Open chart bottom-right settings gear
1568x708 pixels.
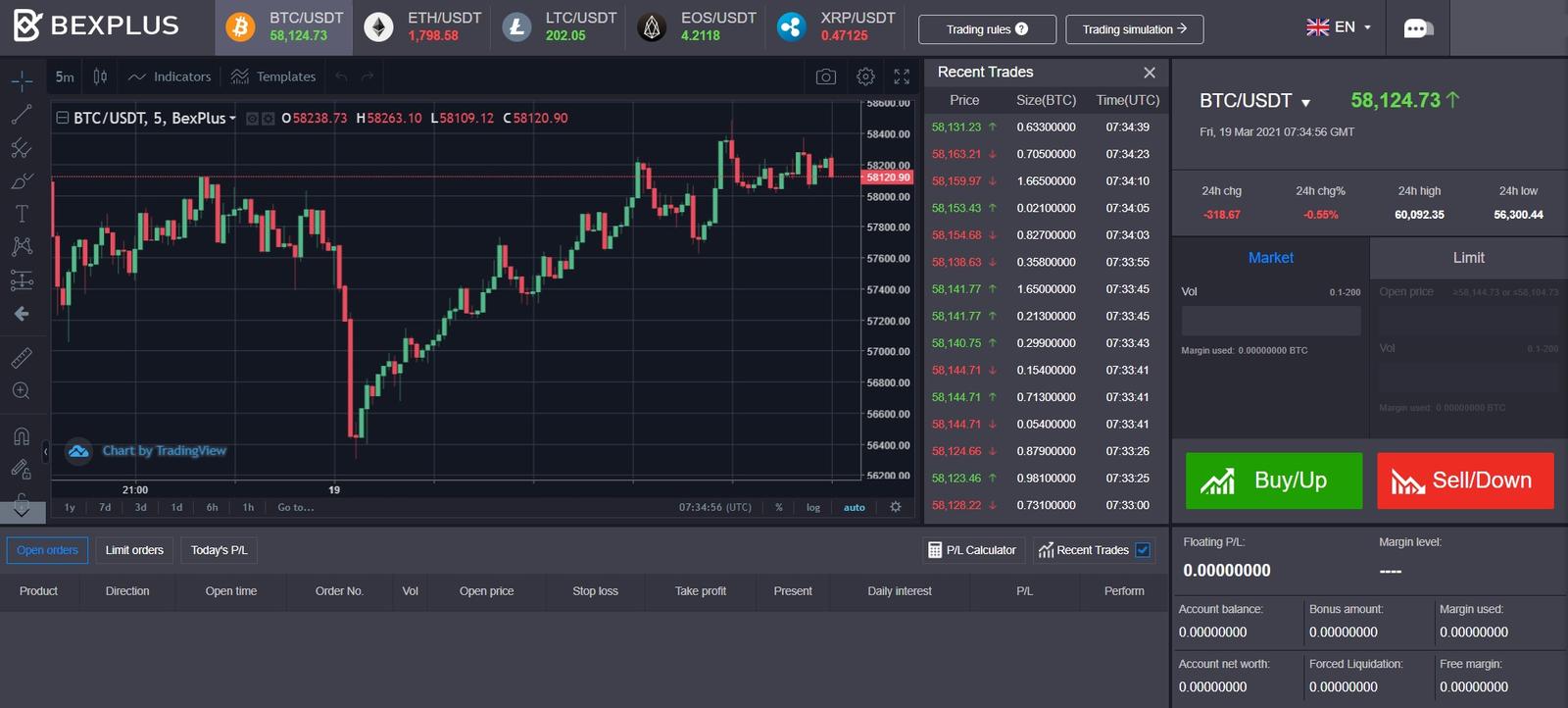[x=895, y=507]
